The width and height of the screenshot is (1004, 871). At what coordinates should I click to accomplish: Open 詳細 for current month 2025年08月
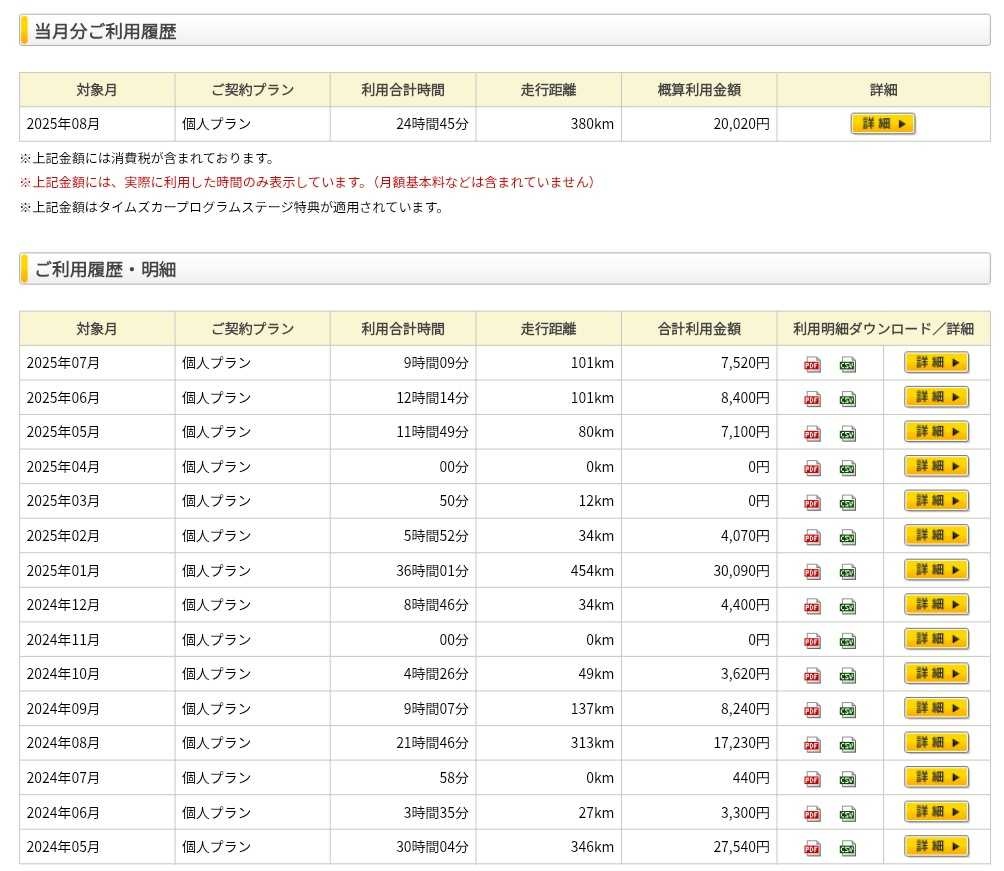883,124
